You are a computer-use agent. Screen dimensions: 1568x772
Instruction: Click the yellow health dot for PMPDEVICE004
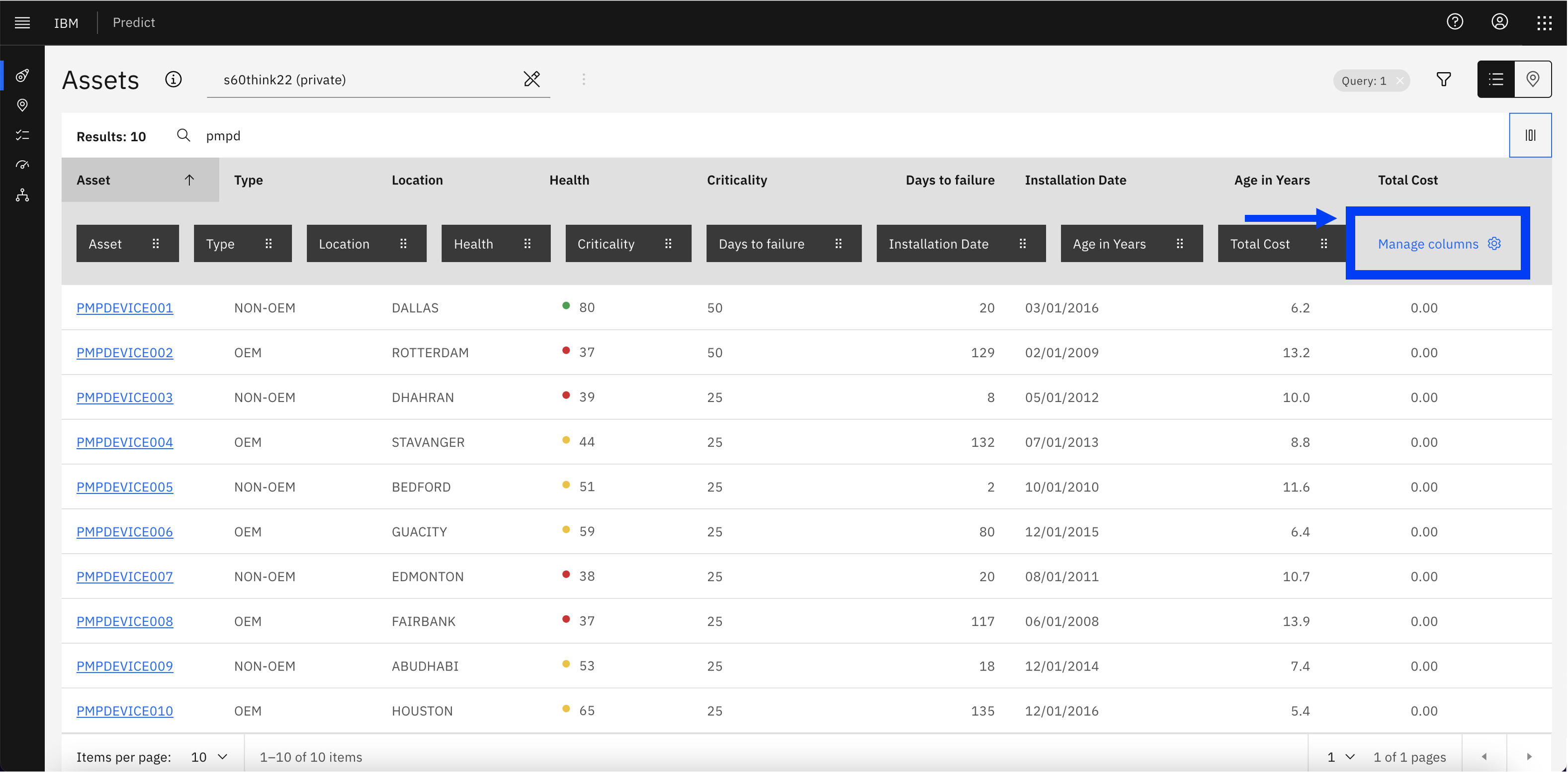point(566,440)
